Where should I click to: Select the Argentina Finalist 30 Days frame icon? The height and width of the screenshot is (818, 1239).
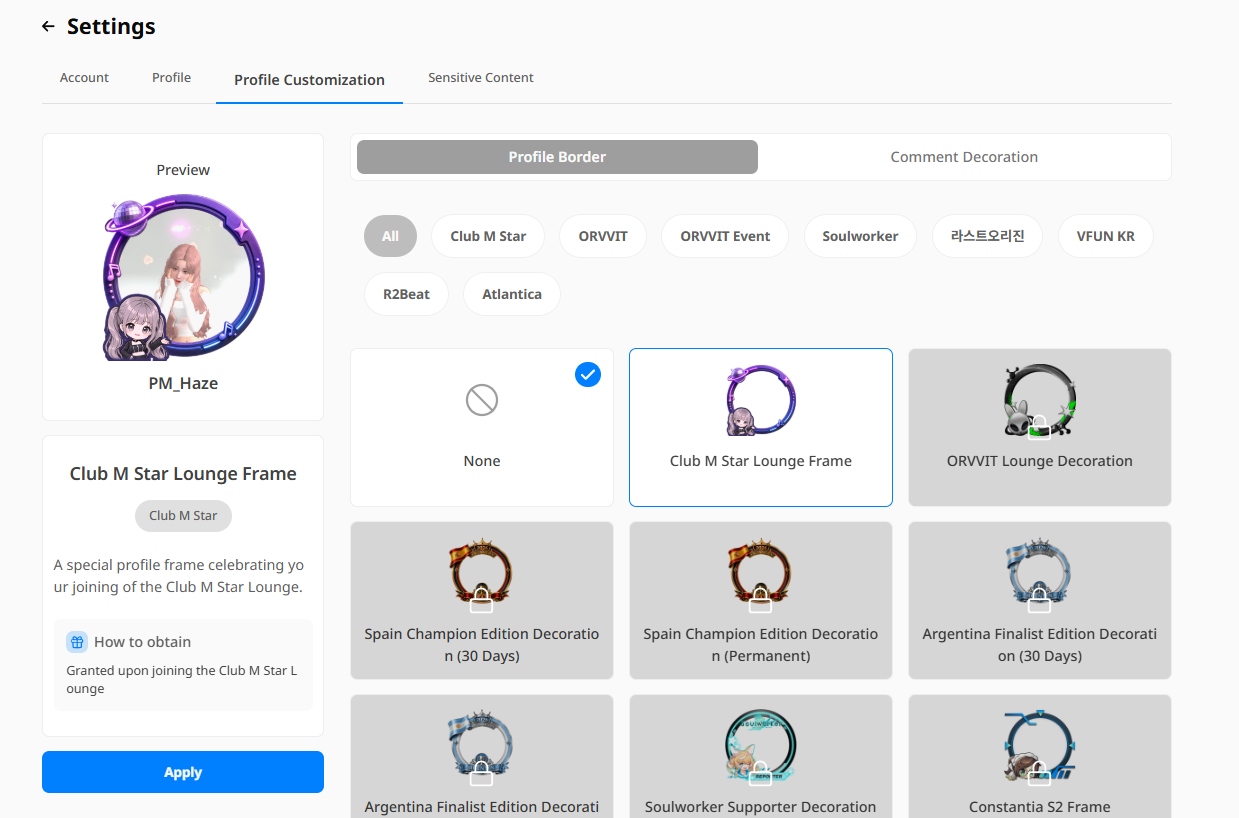1040,574
